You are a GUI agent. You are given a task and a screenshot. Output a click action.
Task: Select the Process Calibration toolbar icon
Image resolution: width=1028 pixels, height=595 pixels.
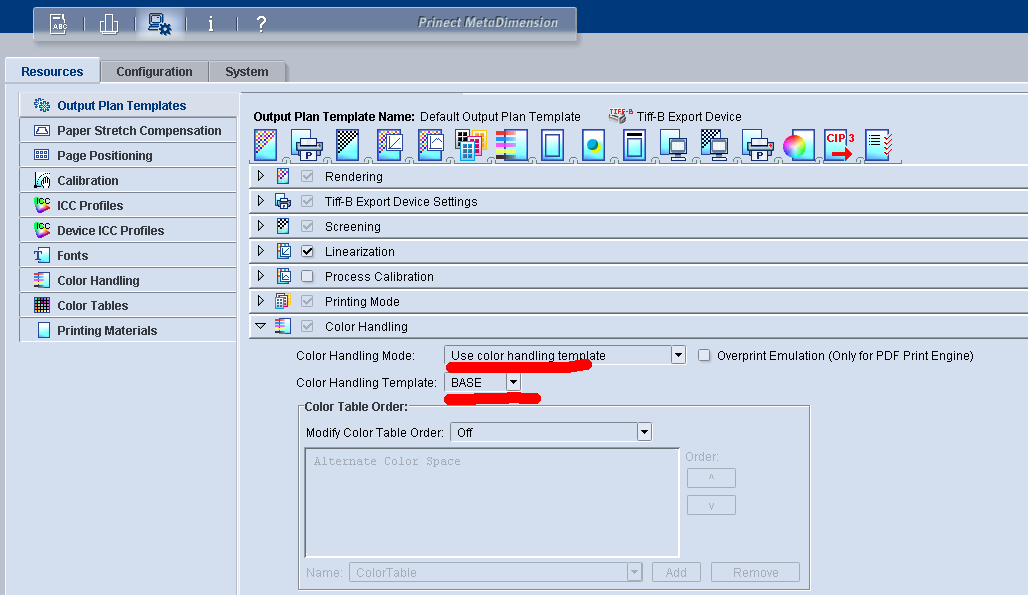click(431, 145)
